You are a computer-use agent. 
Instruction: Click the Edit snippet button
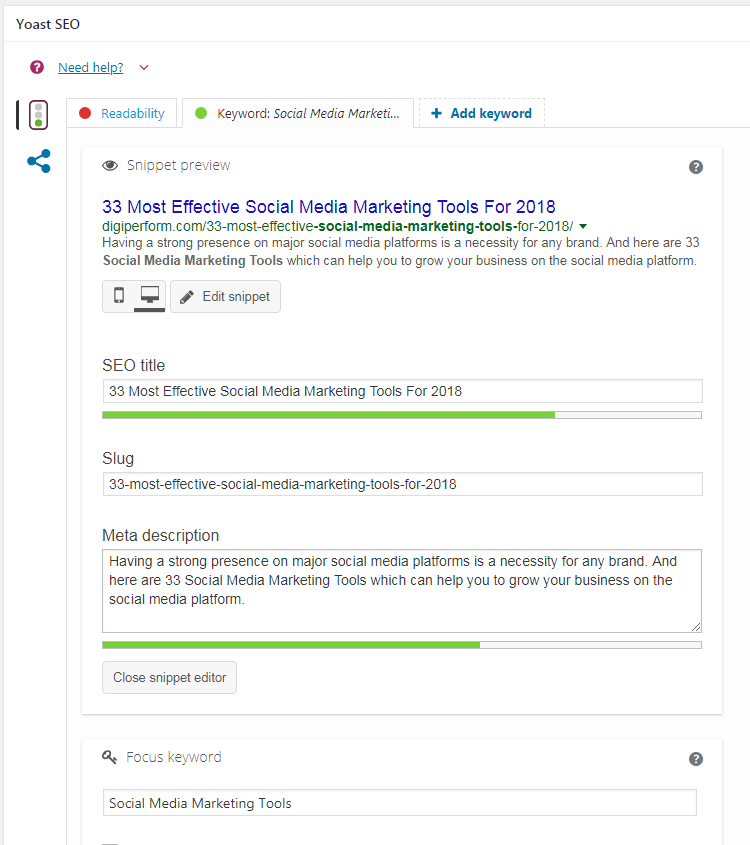(x=225, y=296)
